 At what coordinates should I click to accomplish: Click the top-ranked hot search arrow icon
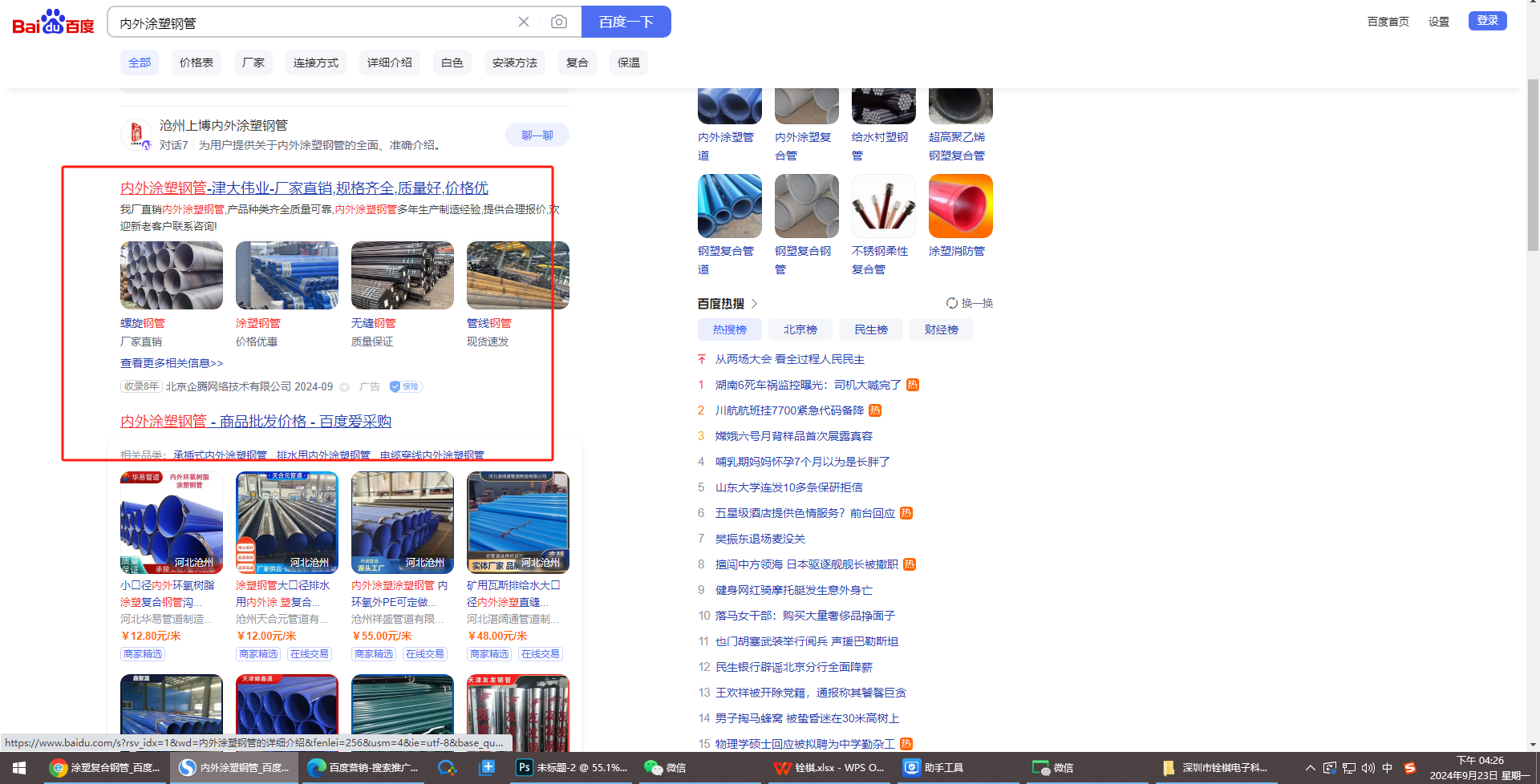(x=702, y=359)
